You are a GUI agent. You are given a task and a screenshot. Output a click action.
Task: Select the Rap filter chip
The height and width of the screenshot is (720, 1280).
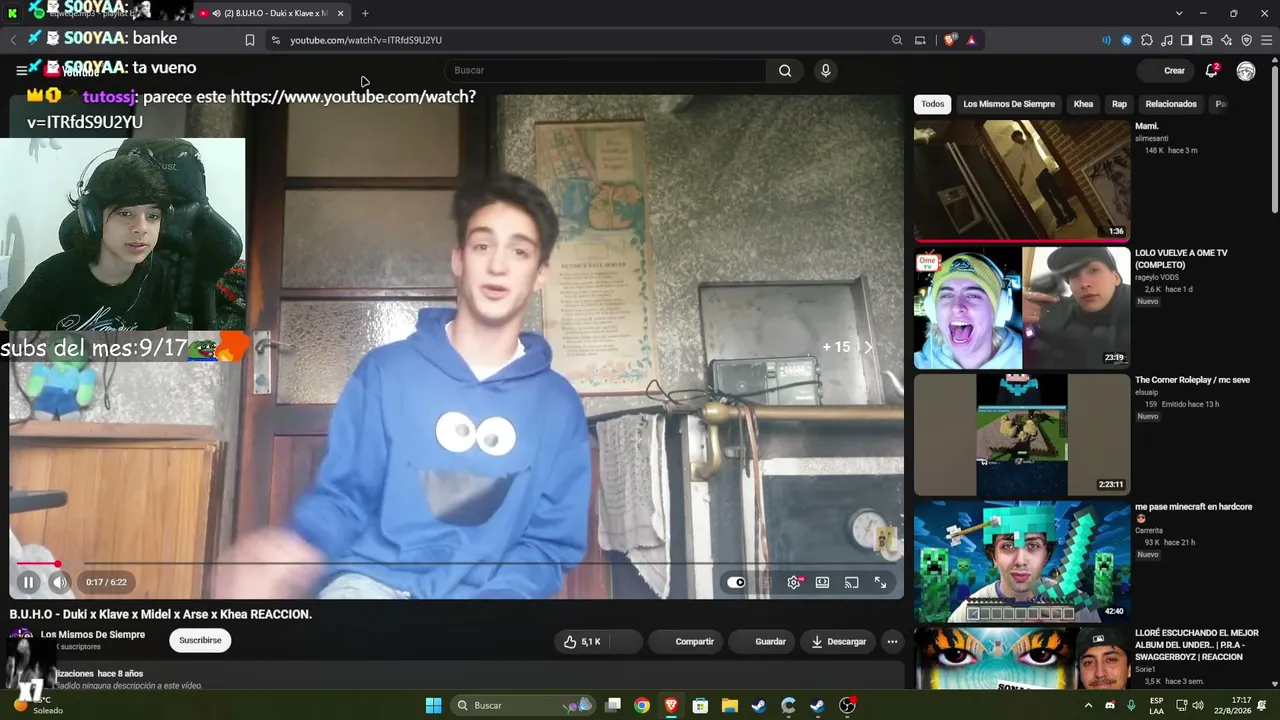pyautogui.click(x=1119, y=104)
